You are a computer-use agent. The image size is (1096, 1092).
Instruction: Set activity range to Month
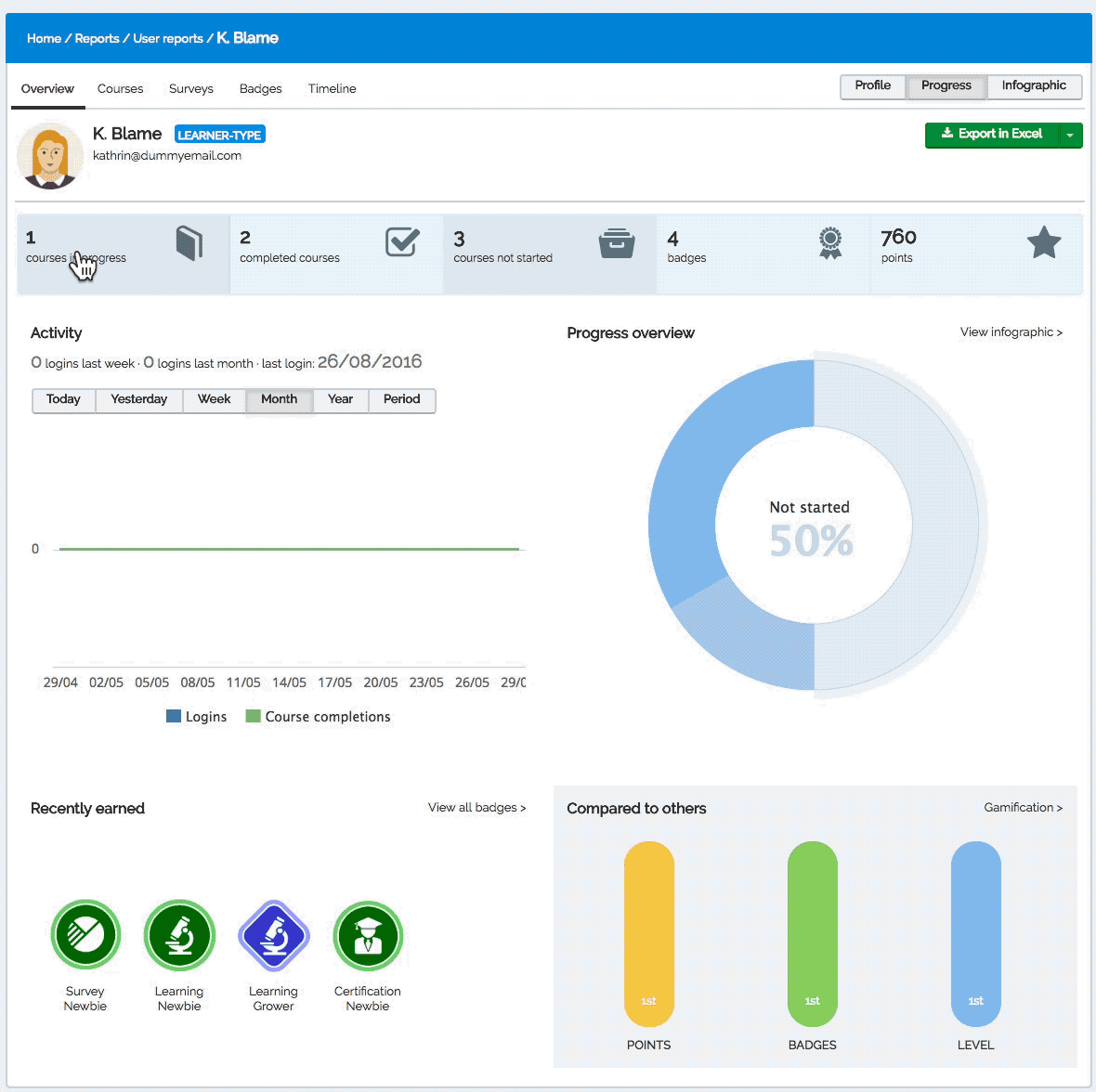pos(279,400)
